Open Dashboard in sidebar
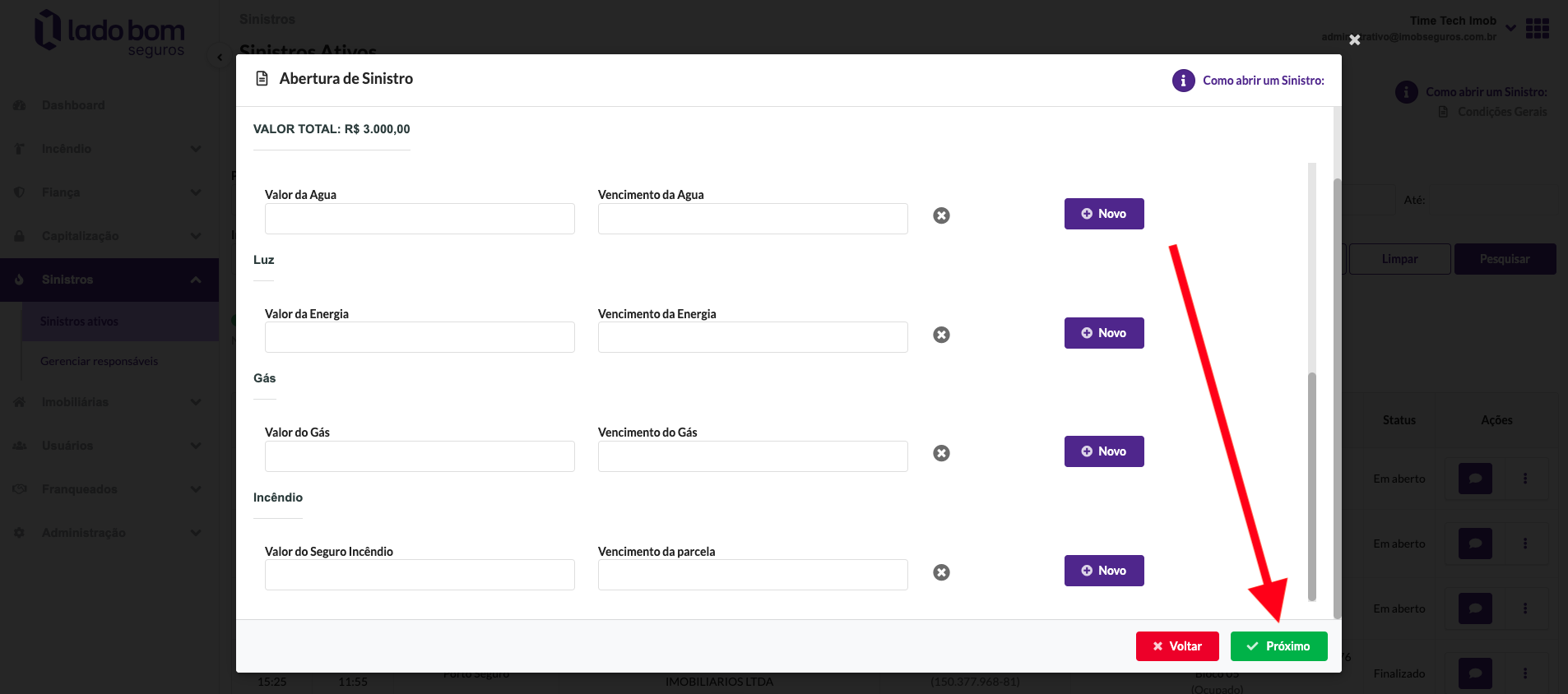 pos(73,105)
